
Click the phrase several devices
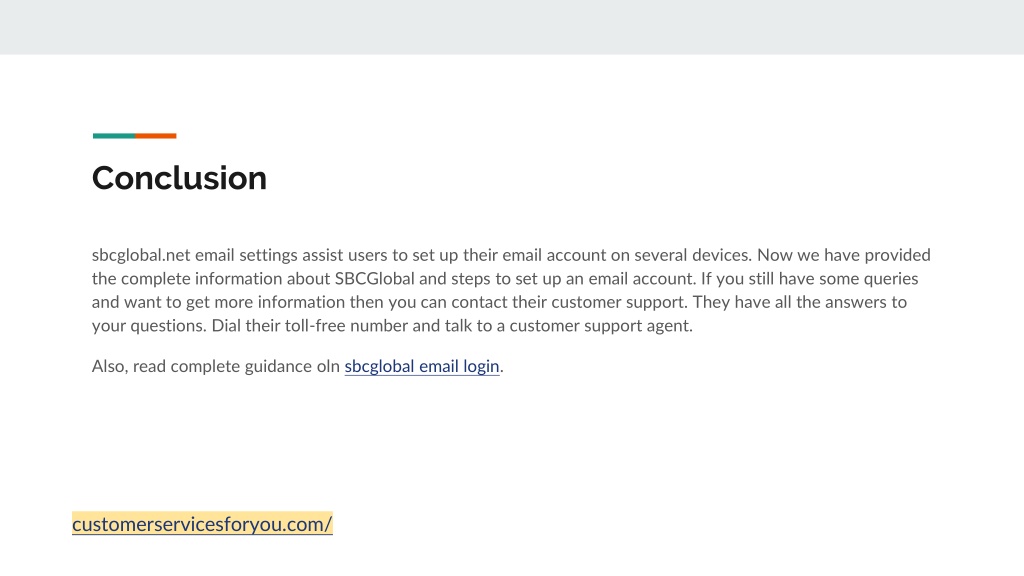click(692, 255)
